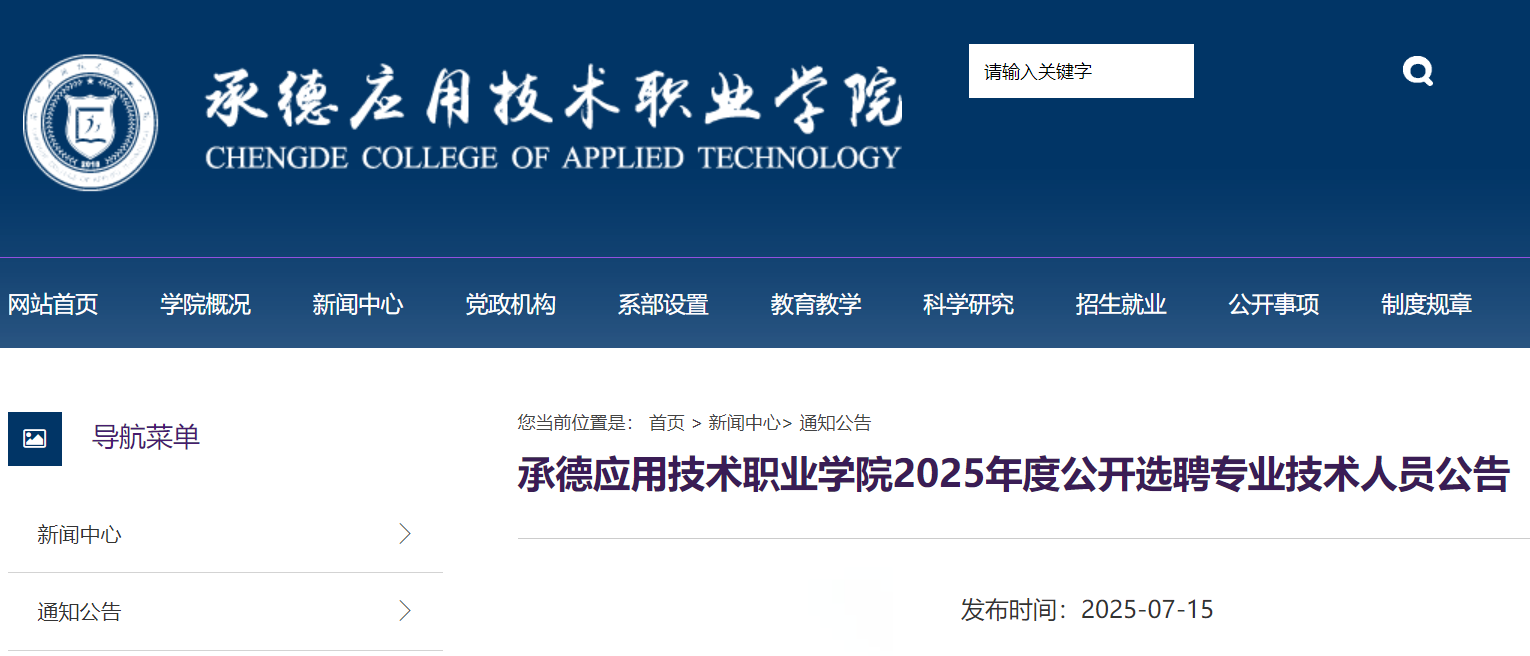Click the 2025年度公开选聘 announcement headline
Image resolution: width=1530 pixels, height=656 pixels.
[x=1013, y=475]
